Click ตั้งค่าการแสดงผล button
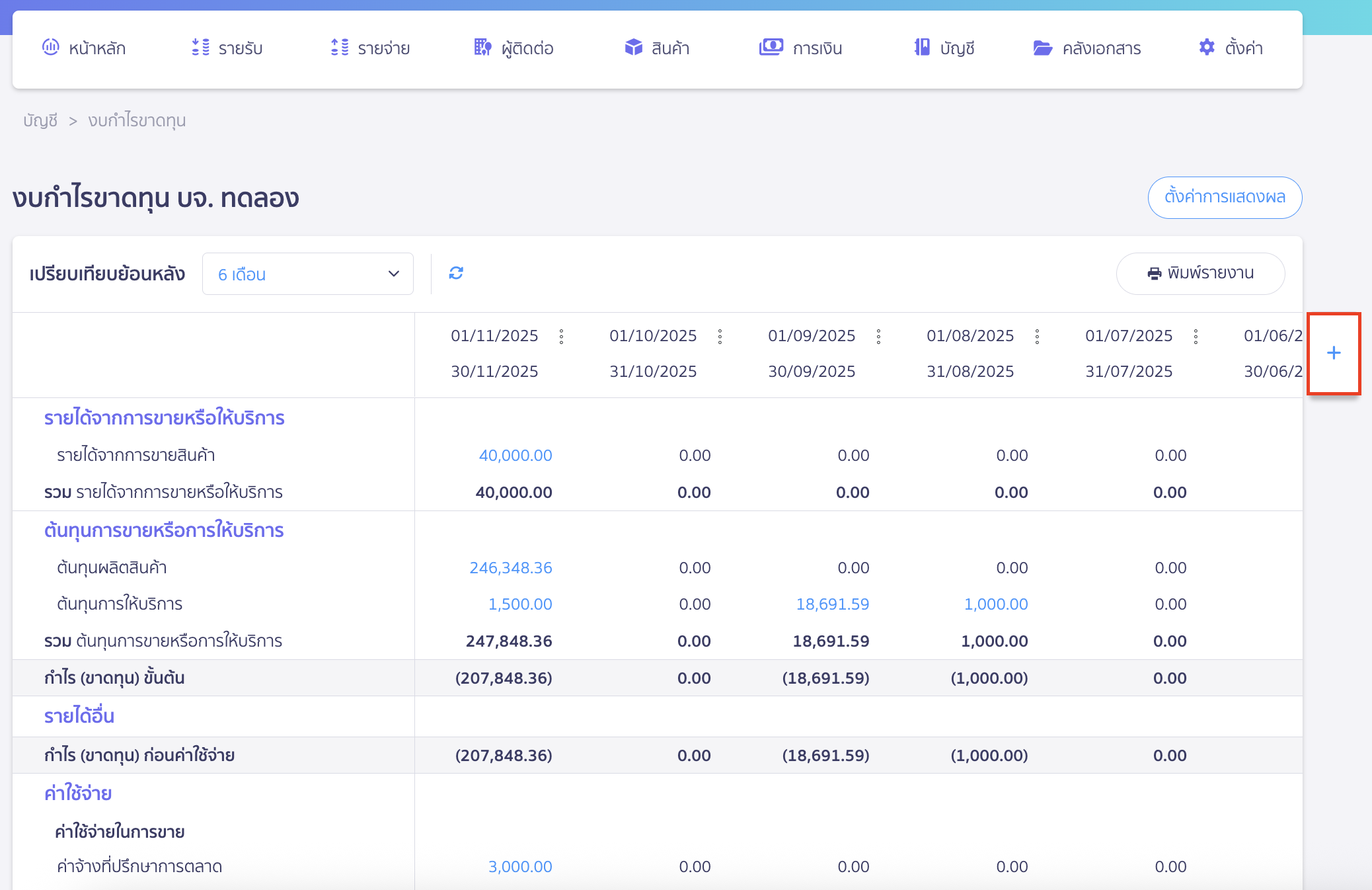The image size is (1372, 890). coord(1225,197)
